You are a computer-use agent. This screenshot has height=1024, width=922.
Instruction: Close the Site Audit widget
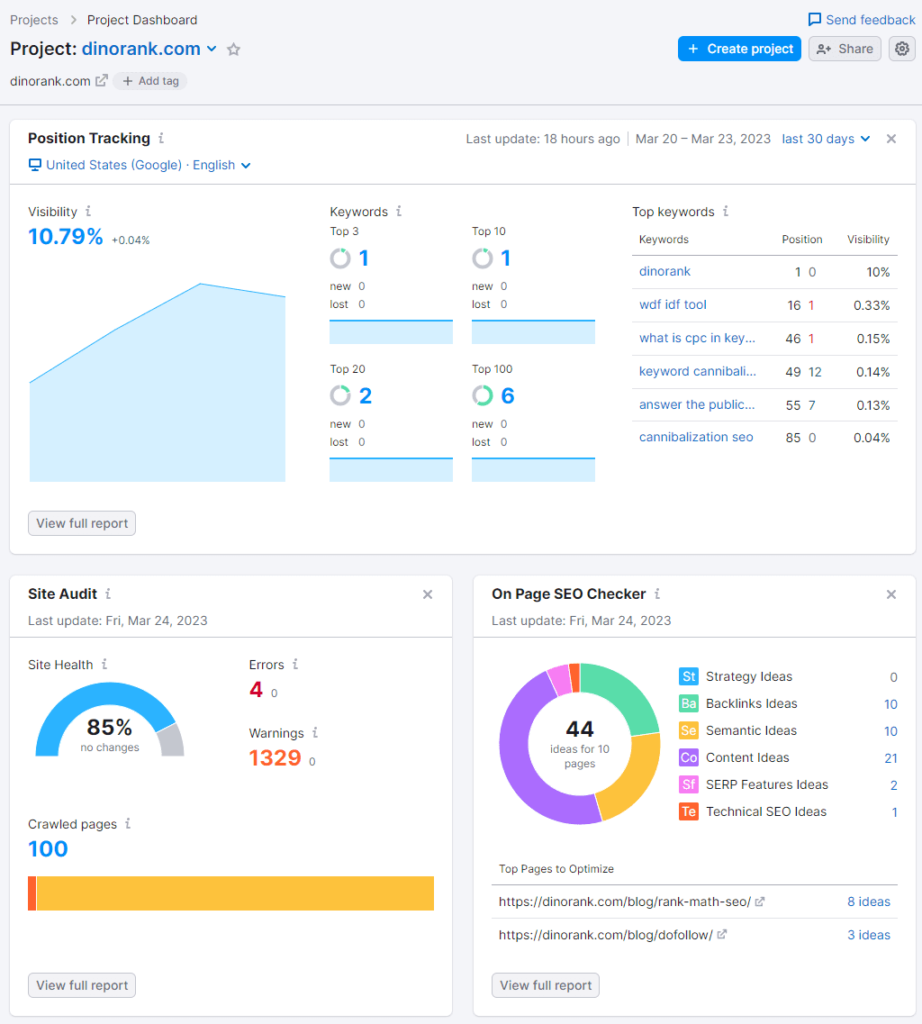pos(428,594)
